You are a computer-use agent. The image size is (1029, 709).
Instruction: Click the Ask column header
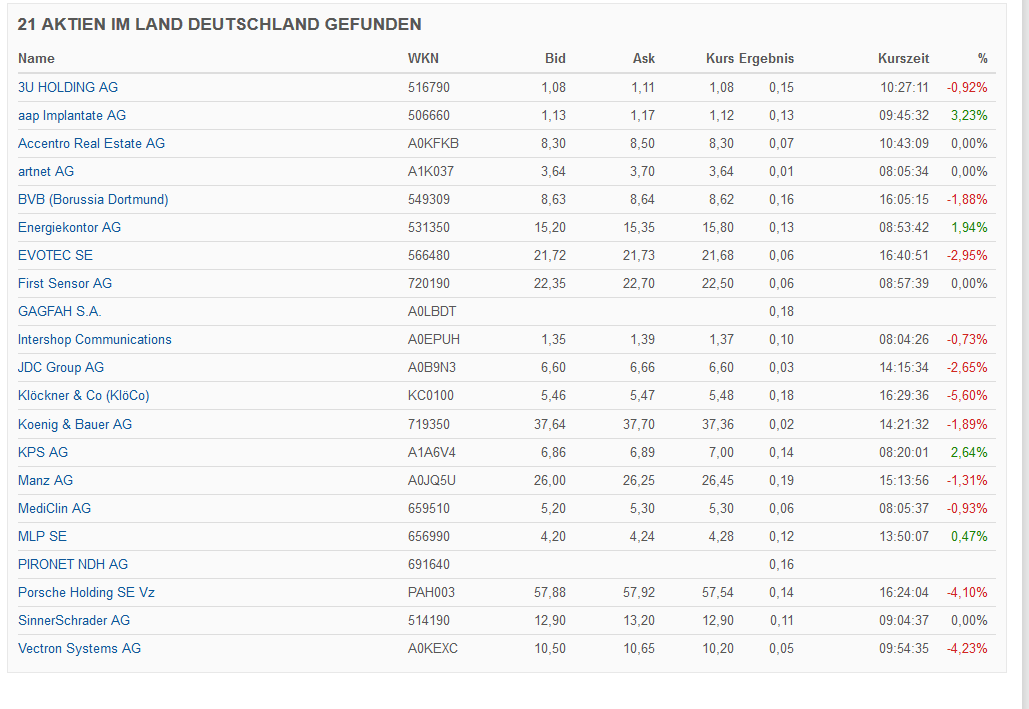tap(644, 58)
